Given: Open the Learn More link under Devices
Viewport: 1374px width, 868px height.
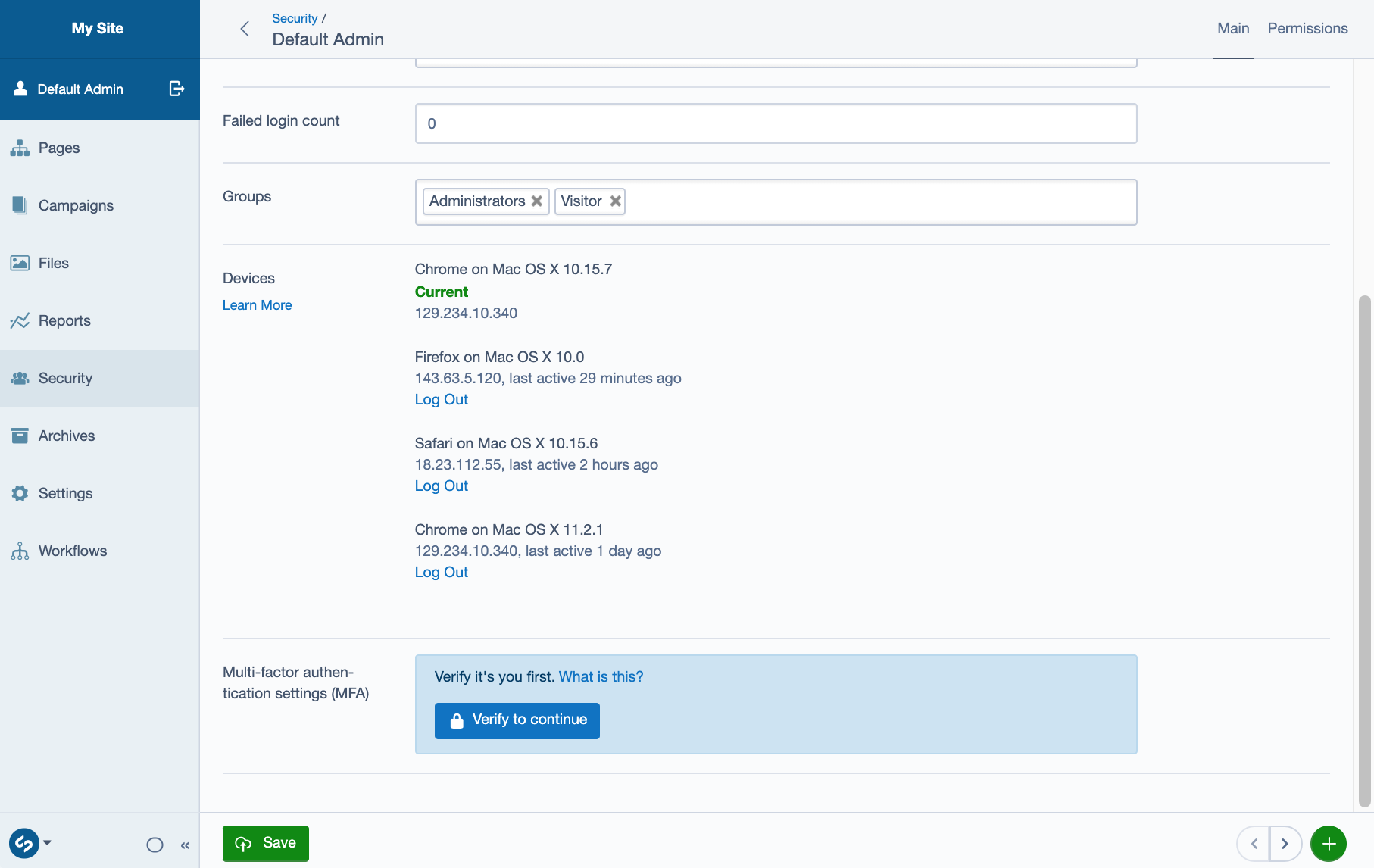Looking at the screenshot, I should 257,304.
